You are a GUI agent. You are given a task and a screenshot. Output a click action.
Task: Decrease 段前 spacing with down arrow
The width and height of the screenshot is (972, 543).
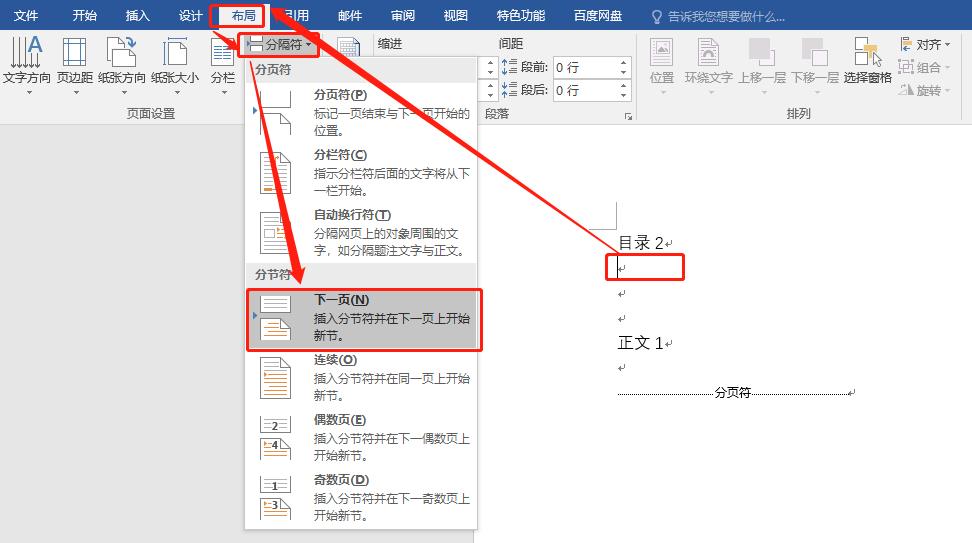624,72
